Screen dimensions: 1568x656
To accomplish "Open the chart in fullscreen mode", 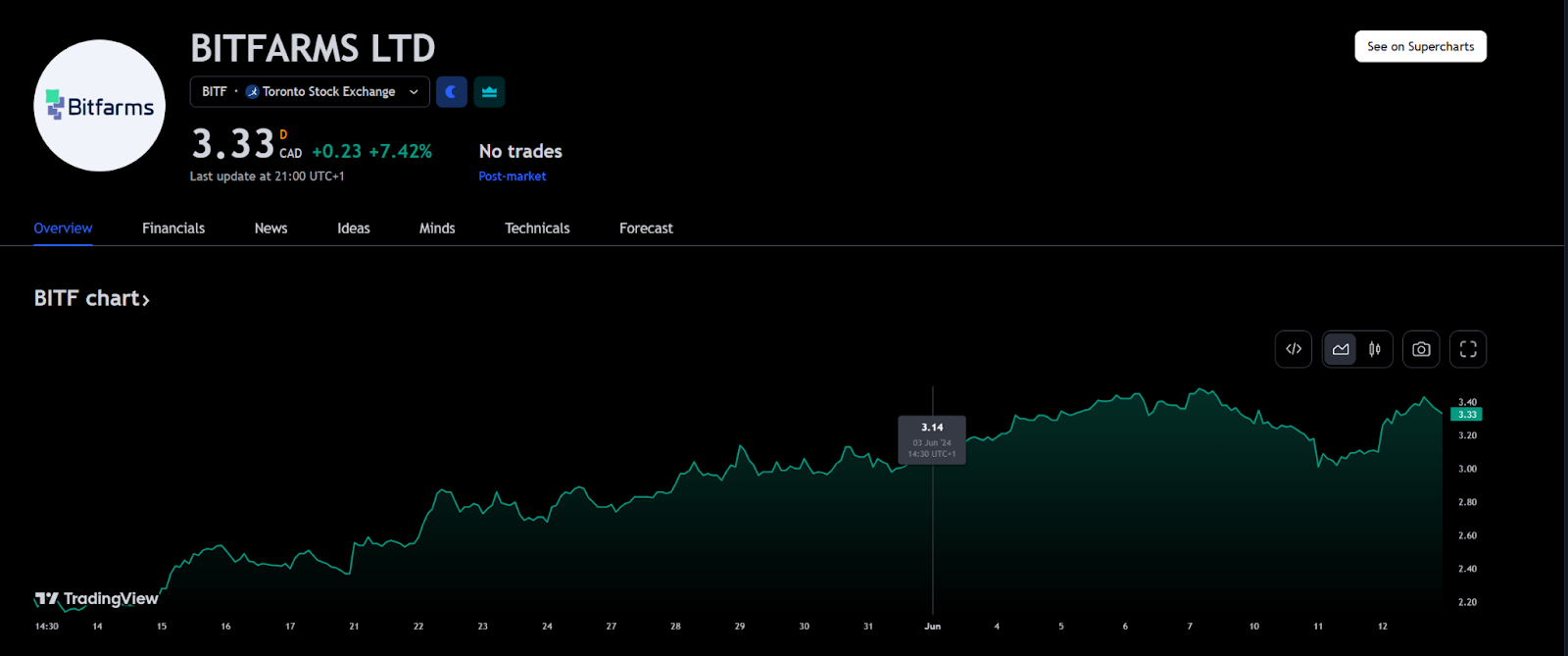I will click(x=1468, y=349).
